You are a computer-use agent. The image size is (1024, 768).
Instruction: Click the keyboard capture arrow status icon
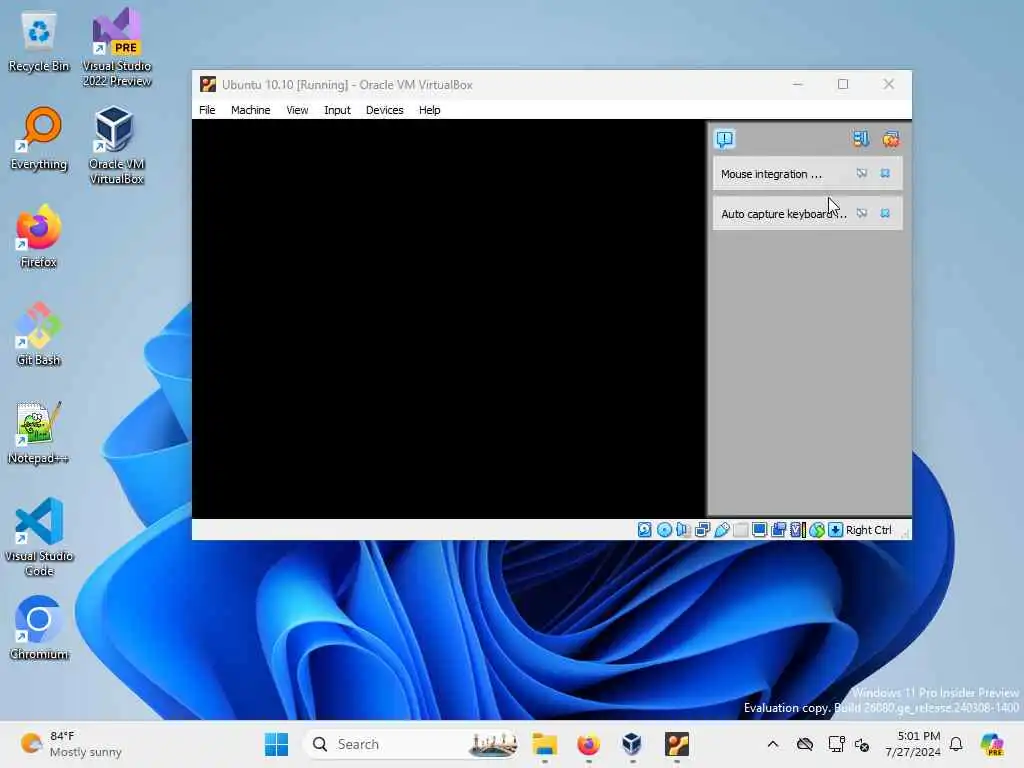[835, 530]
